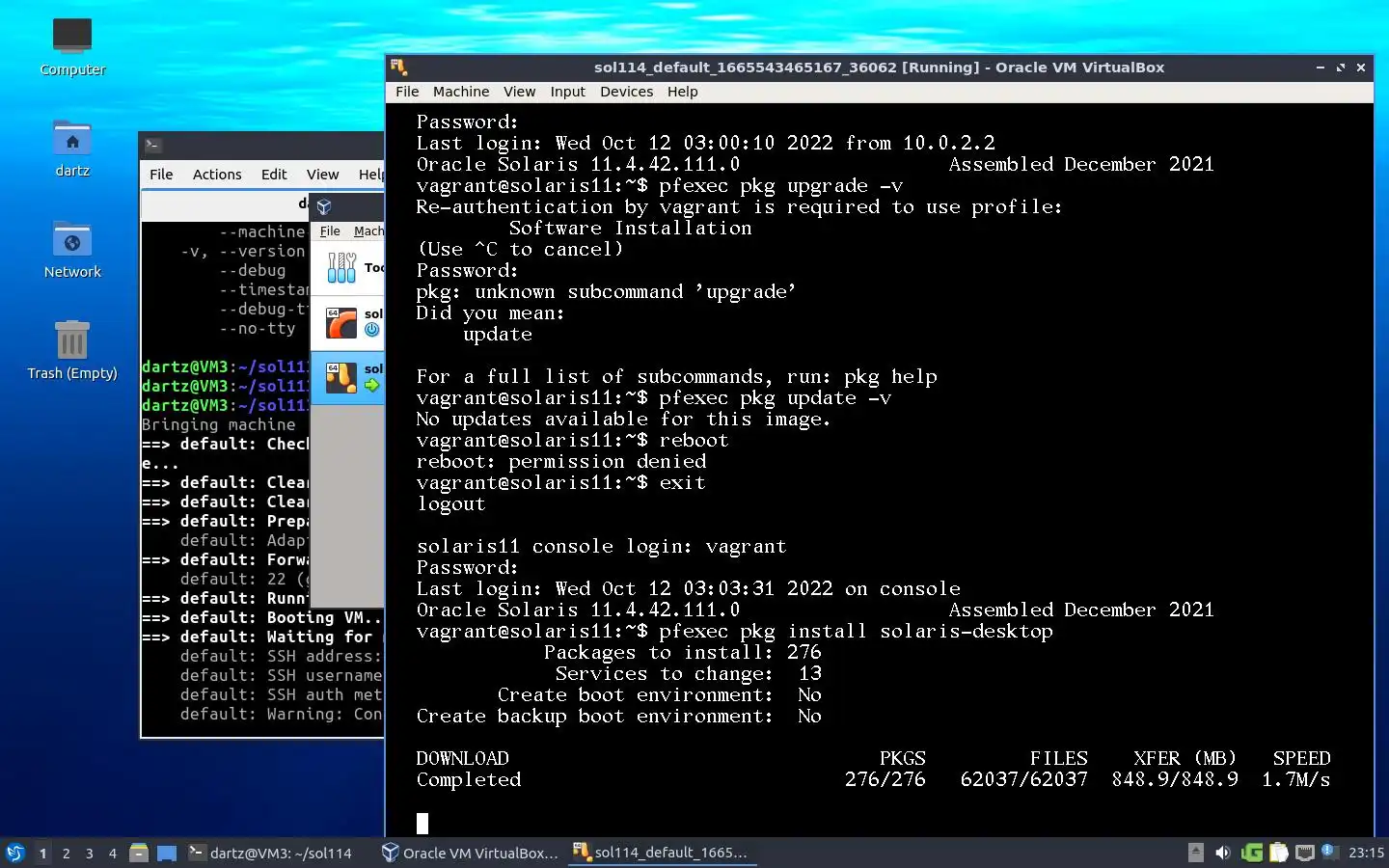Click the VirtualBox Manager cube title icon
Image resolution: width=1389 pixels, height=868 pixels.
[324, 206]
